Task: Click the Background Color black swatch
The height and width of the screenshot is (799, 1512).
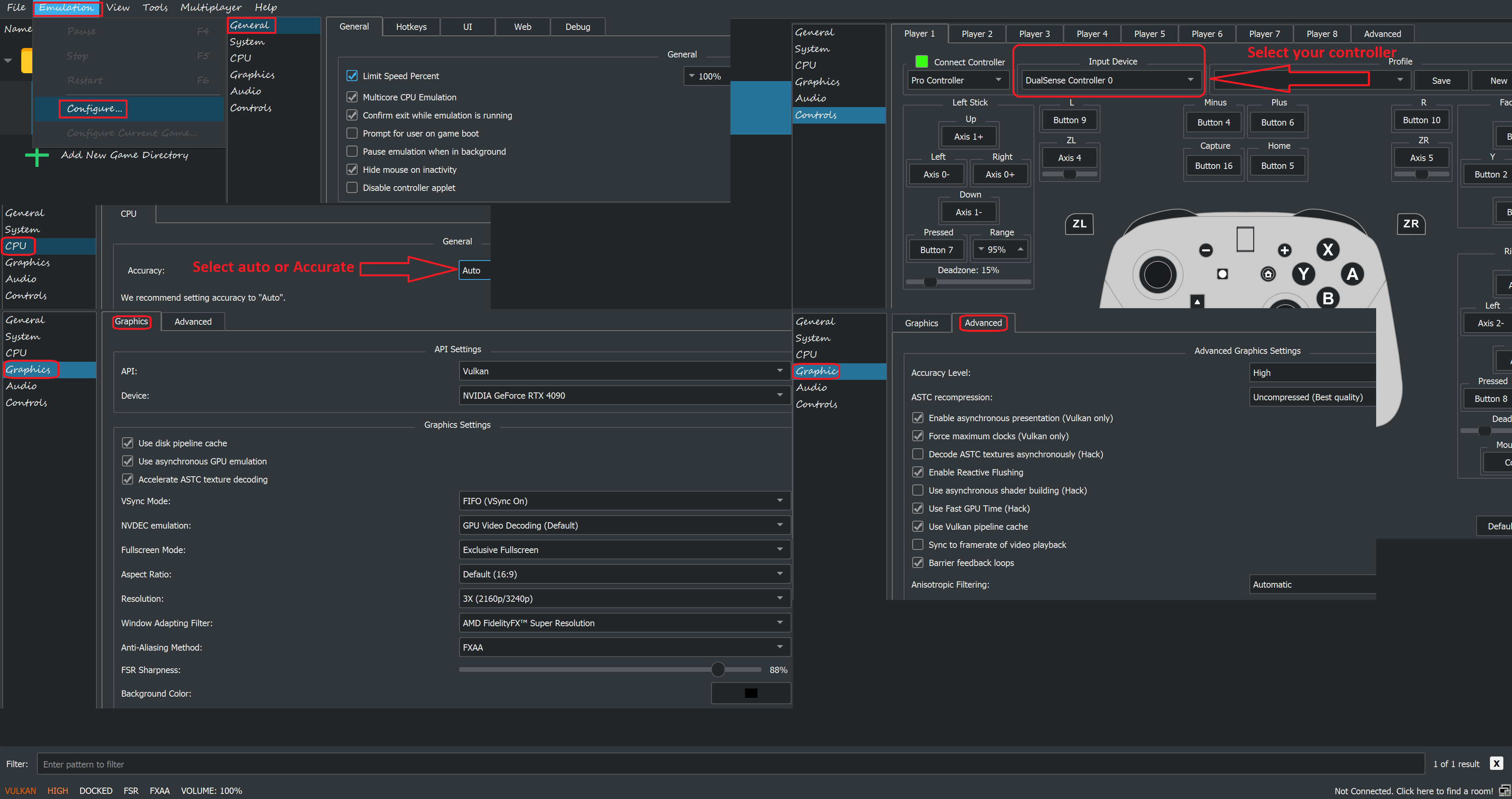Action: coord(751,693)
